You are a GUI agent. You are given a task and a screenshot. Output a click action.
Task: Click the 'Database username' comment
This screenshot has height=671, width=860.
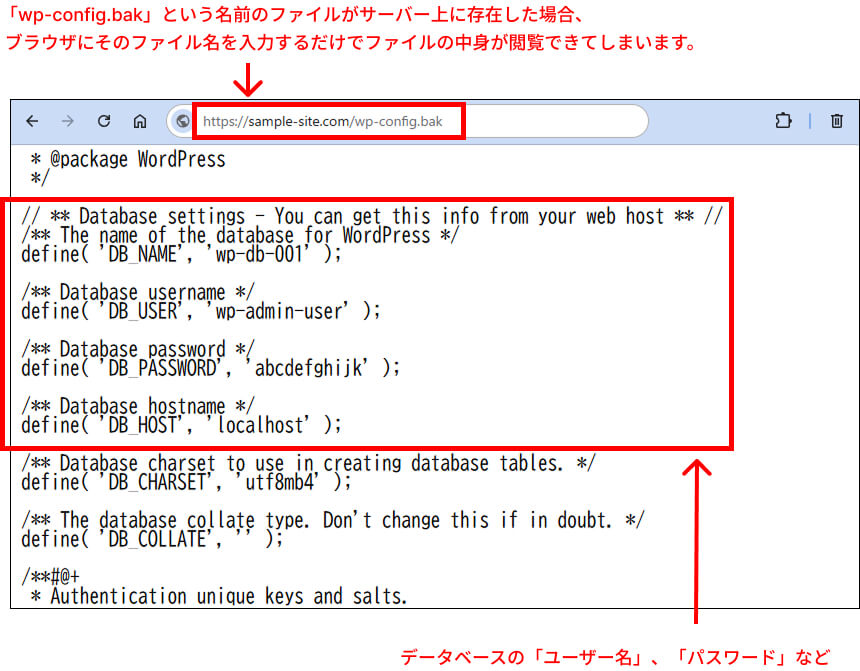coord(138,292)
